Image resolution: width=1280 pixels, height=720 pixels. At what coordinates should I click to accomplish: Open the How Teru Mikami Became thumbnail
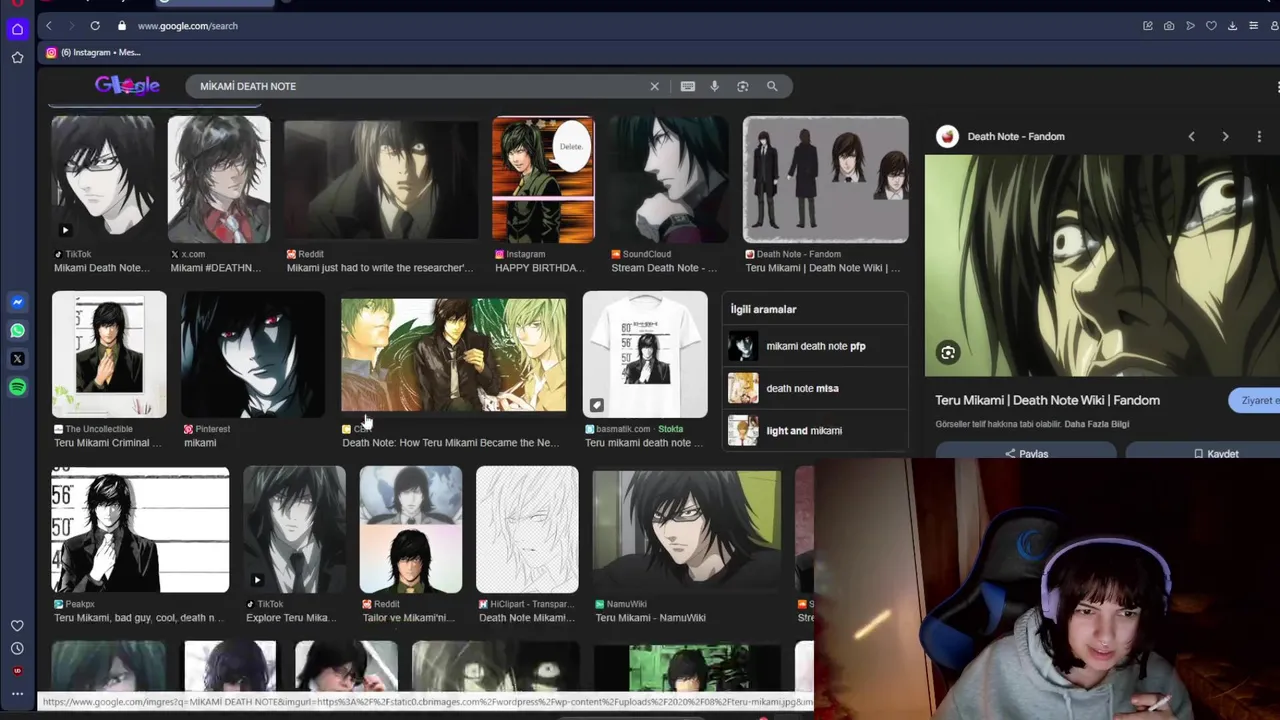453,354
